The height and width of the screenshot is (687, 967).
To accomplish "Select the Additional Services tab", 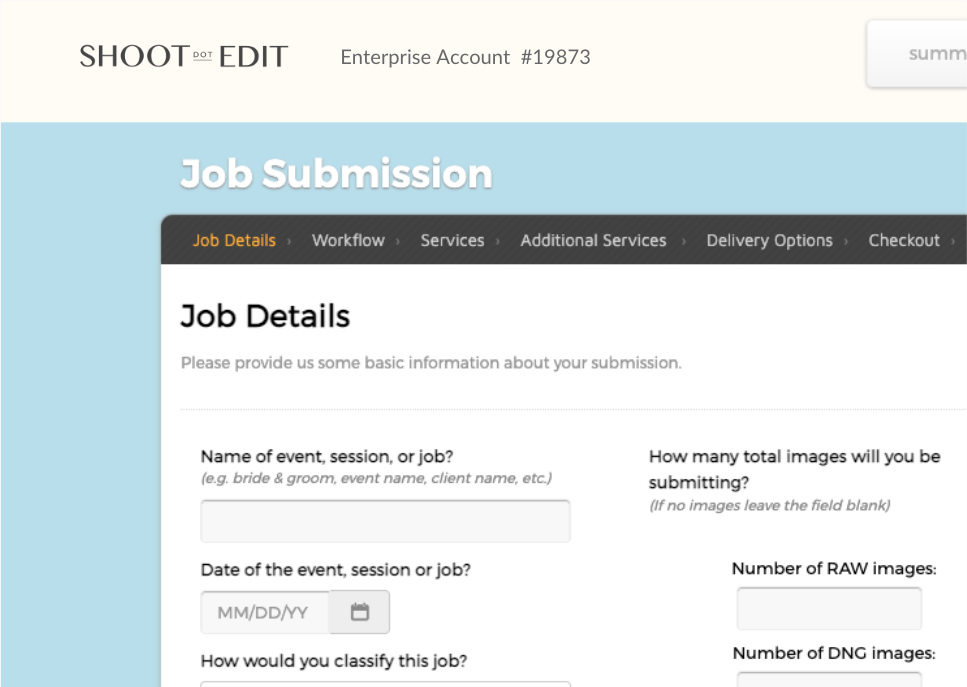I will (x=593, y=240).
